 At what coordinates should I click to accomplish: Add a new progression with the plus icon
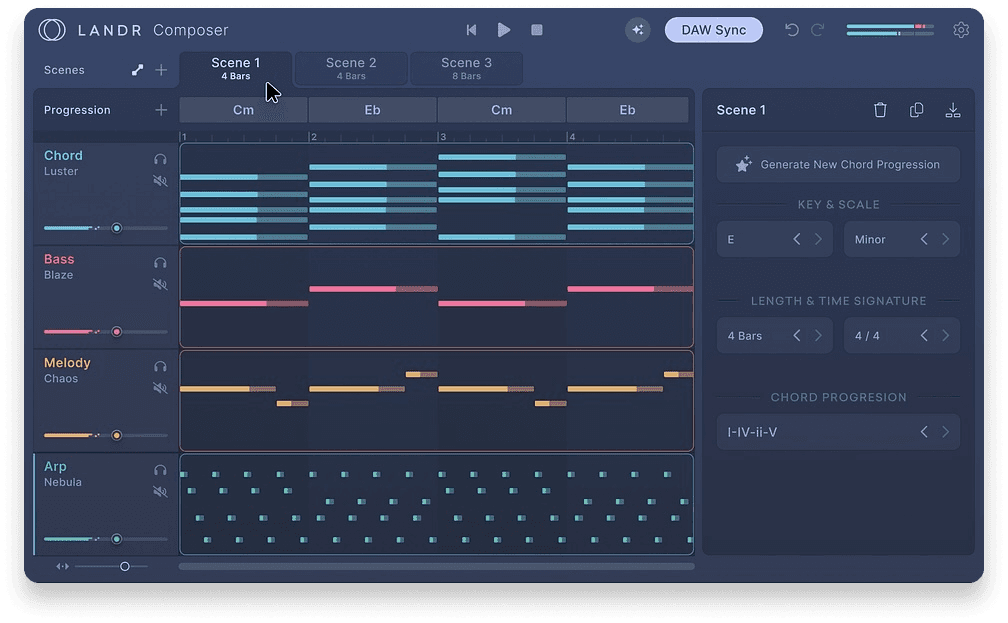[162, 110]
